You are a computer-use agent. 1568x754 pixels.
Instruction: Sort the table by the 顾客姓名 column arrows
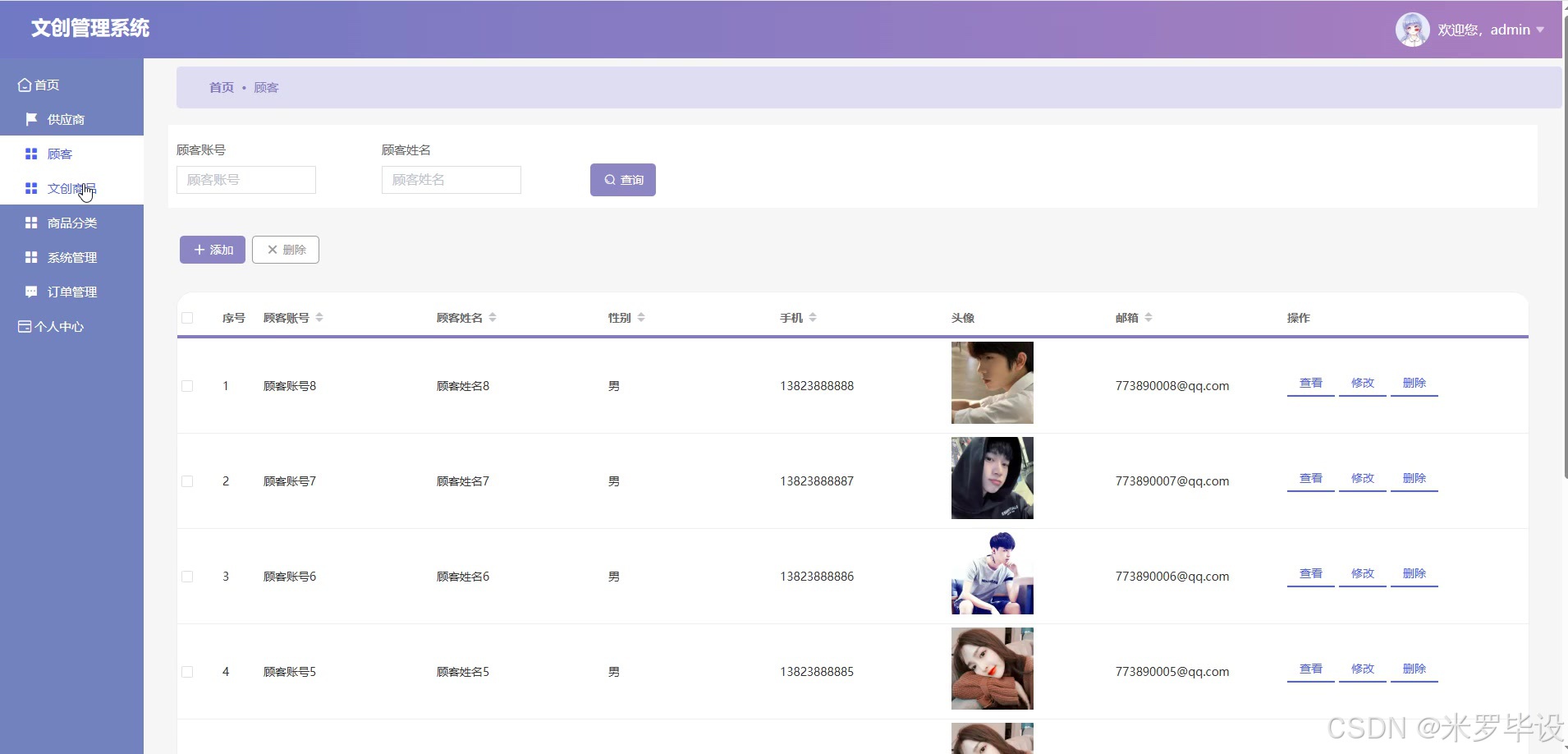coord(493,317)
